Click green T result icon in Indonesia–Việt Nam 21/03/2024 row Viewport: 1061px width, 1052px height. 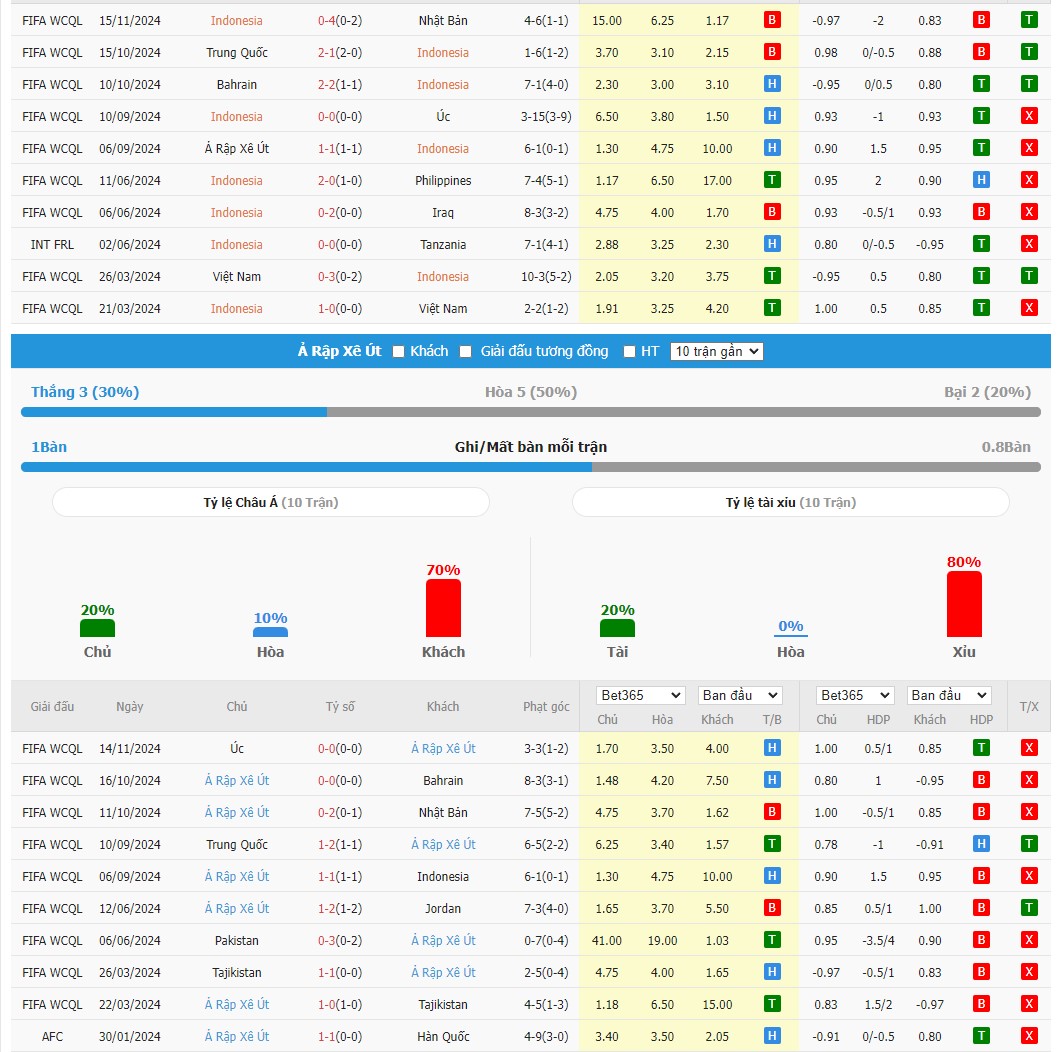pyautogui.click(x=771, y=308)
